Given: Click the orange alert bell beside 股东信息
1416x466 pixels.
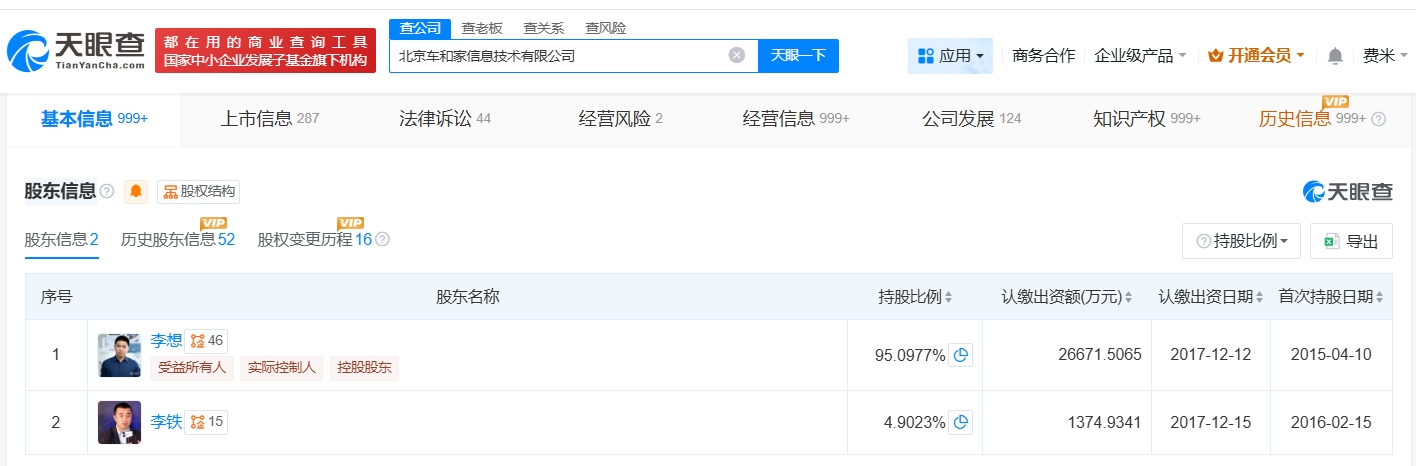Looking at the screenshot, I should pos(136,191).
